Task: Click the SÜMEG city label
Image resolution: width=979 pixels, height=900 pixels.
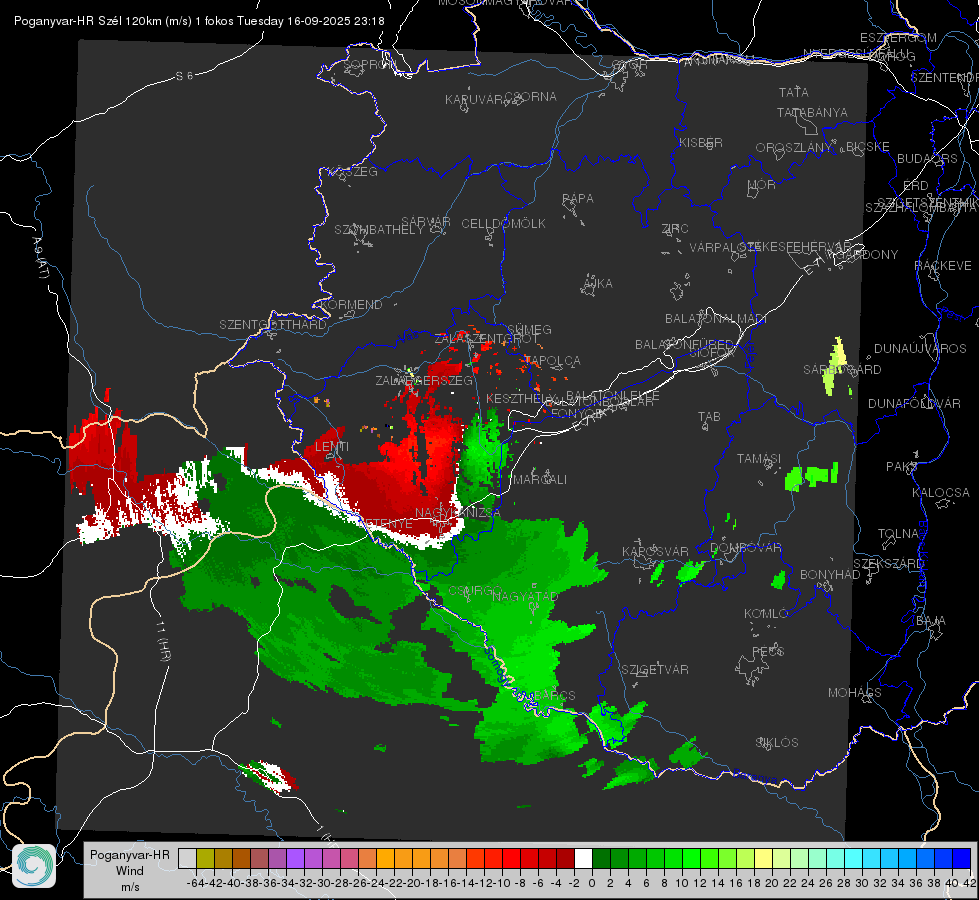Action: pos(529,329)
